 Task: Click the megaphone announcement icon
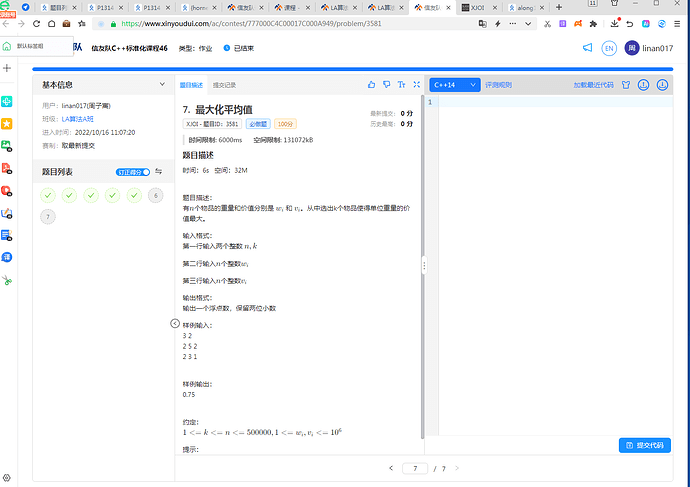tap(587, 48)
